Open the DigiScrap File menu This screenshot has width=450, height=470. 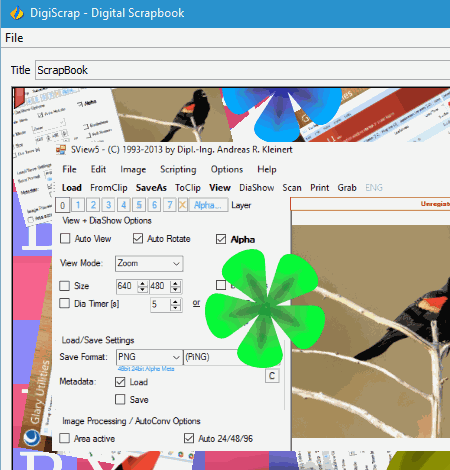(14, 38)
